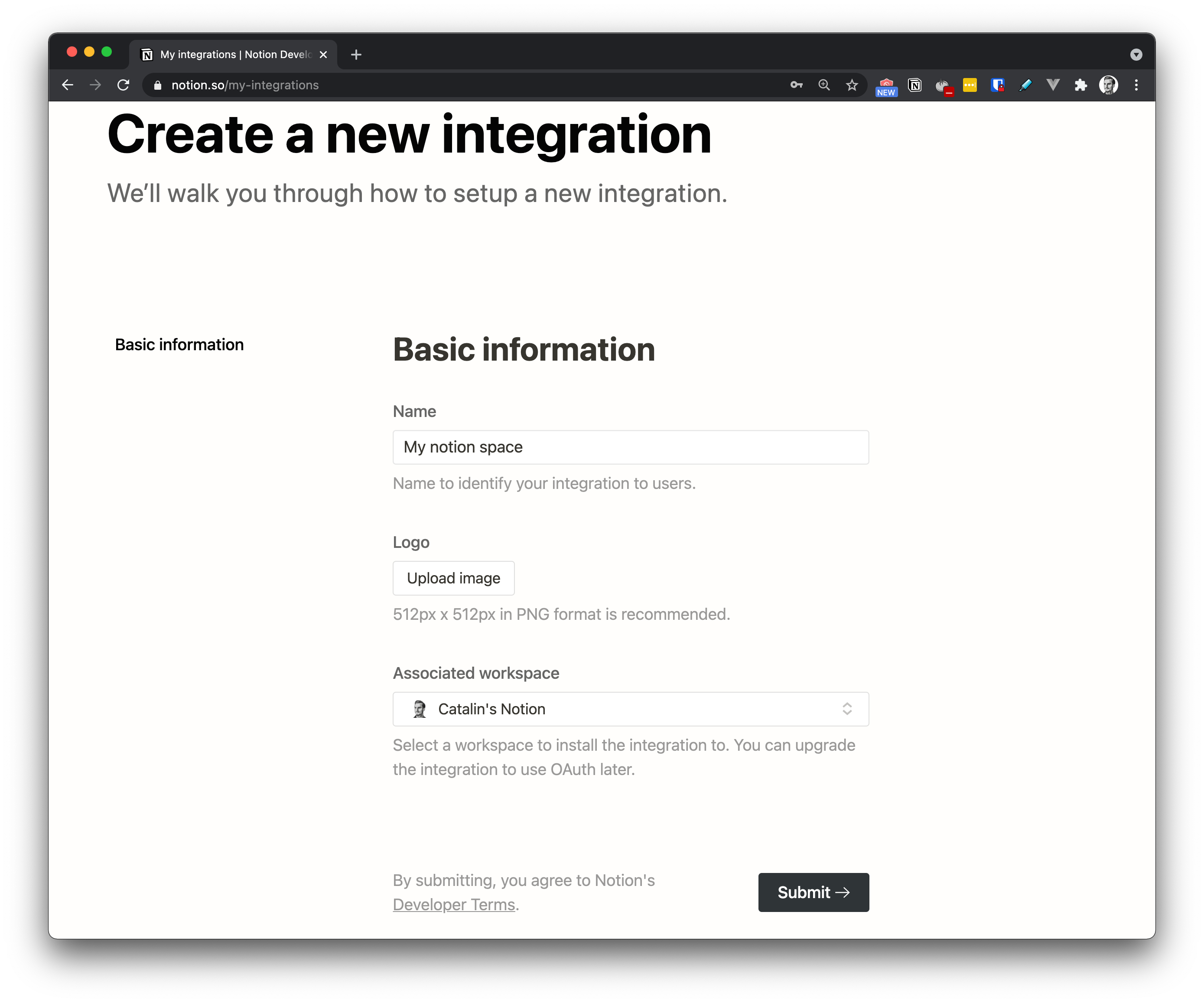
Task: Open the Extensions puzzle piece menu
Action: click(x=1081, y=85)
